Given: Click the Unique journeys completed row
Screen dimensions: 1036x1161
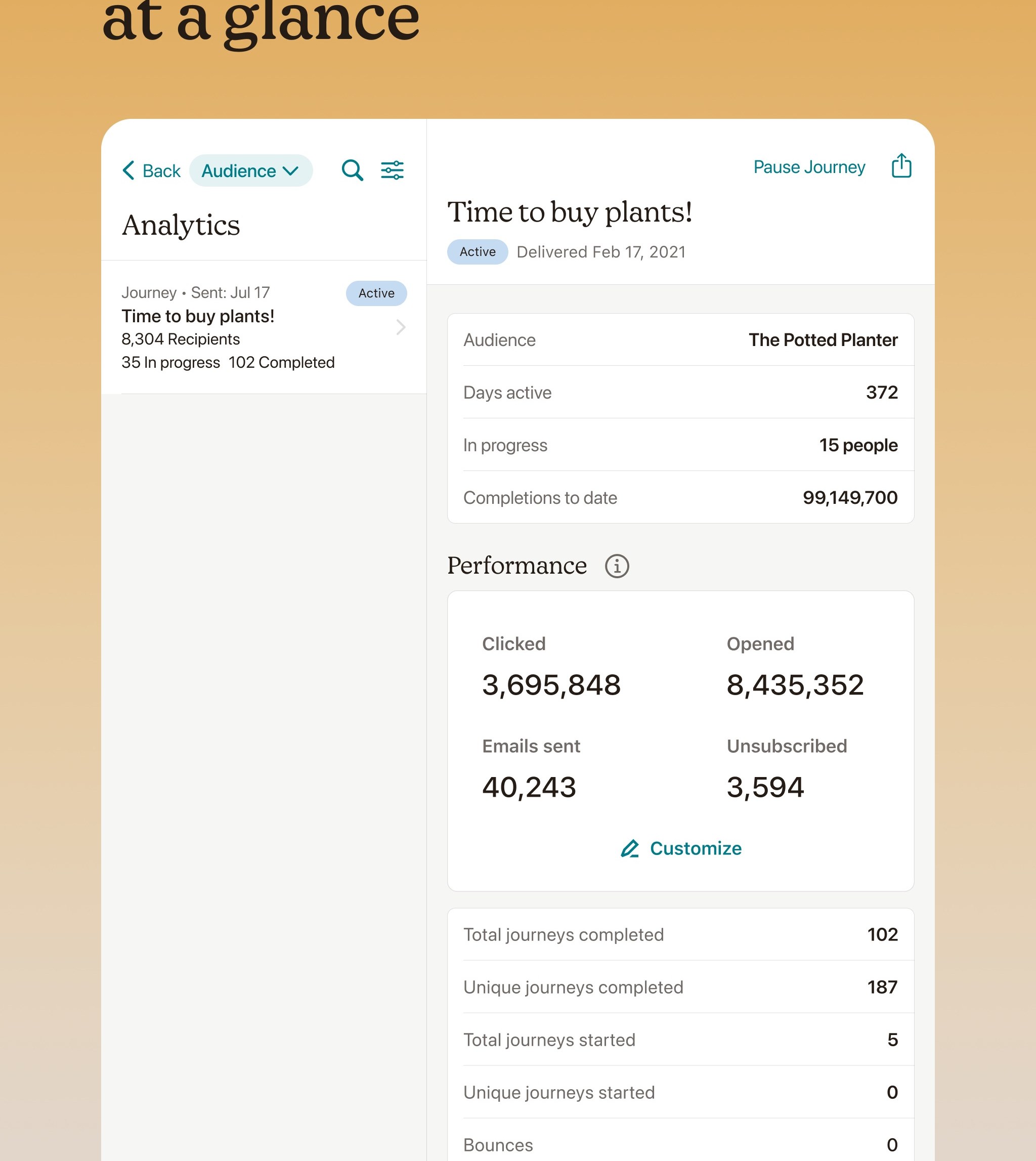Looking at the screenshot, I should 680,987.
